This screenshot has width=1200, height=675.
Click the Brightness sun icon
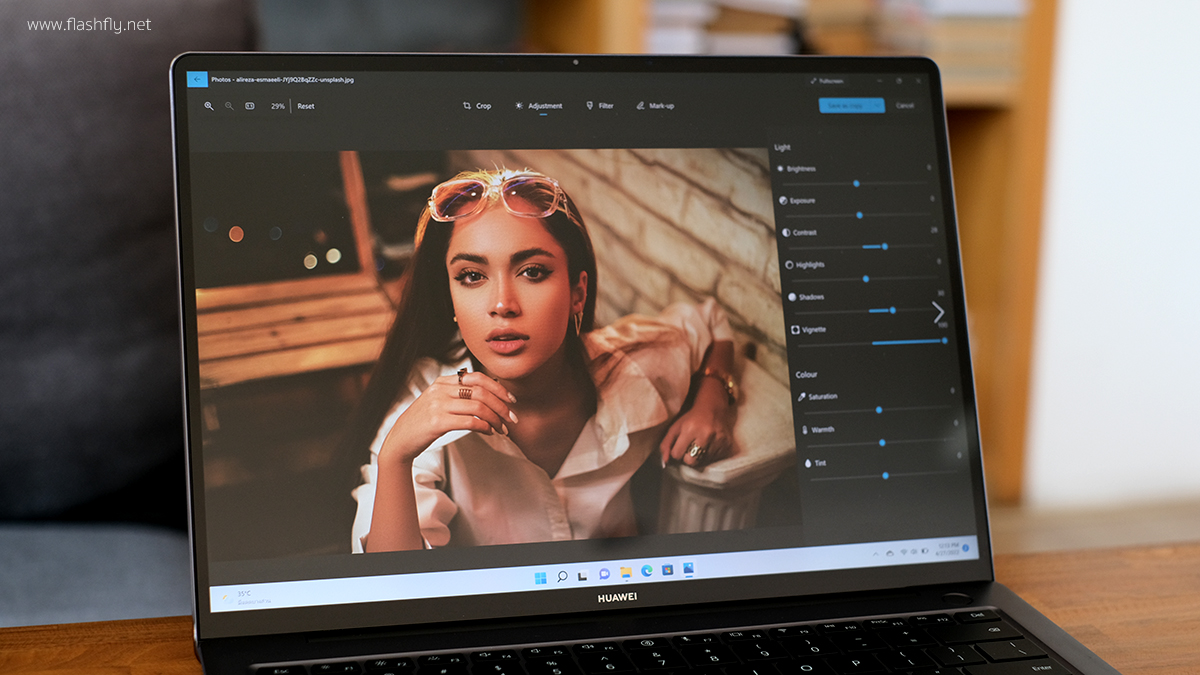click(781, 169)
